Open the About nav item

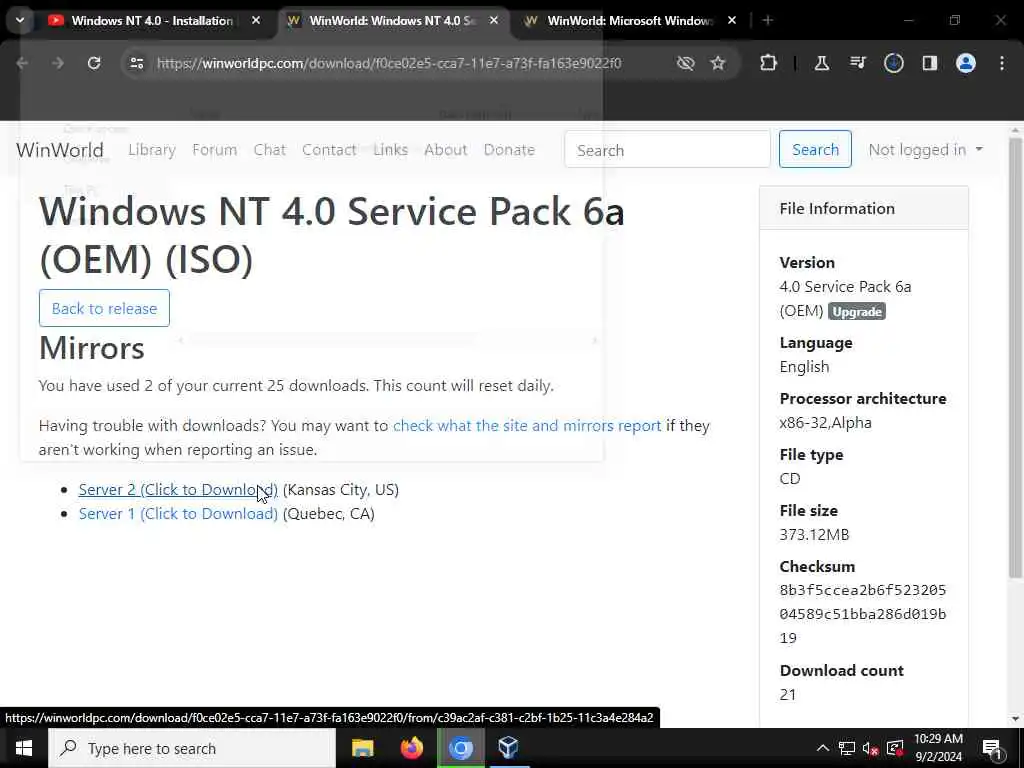pyautogui.click(x=445, y=150)
